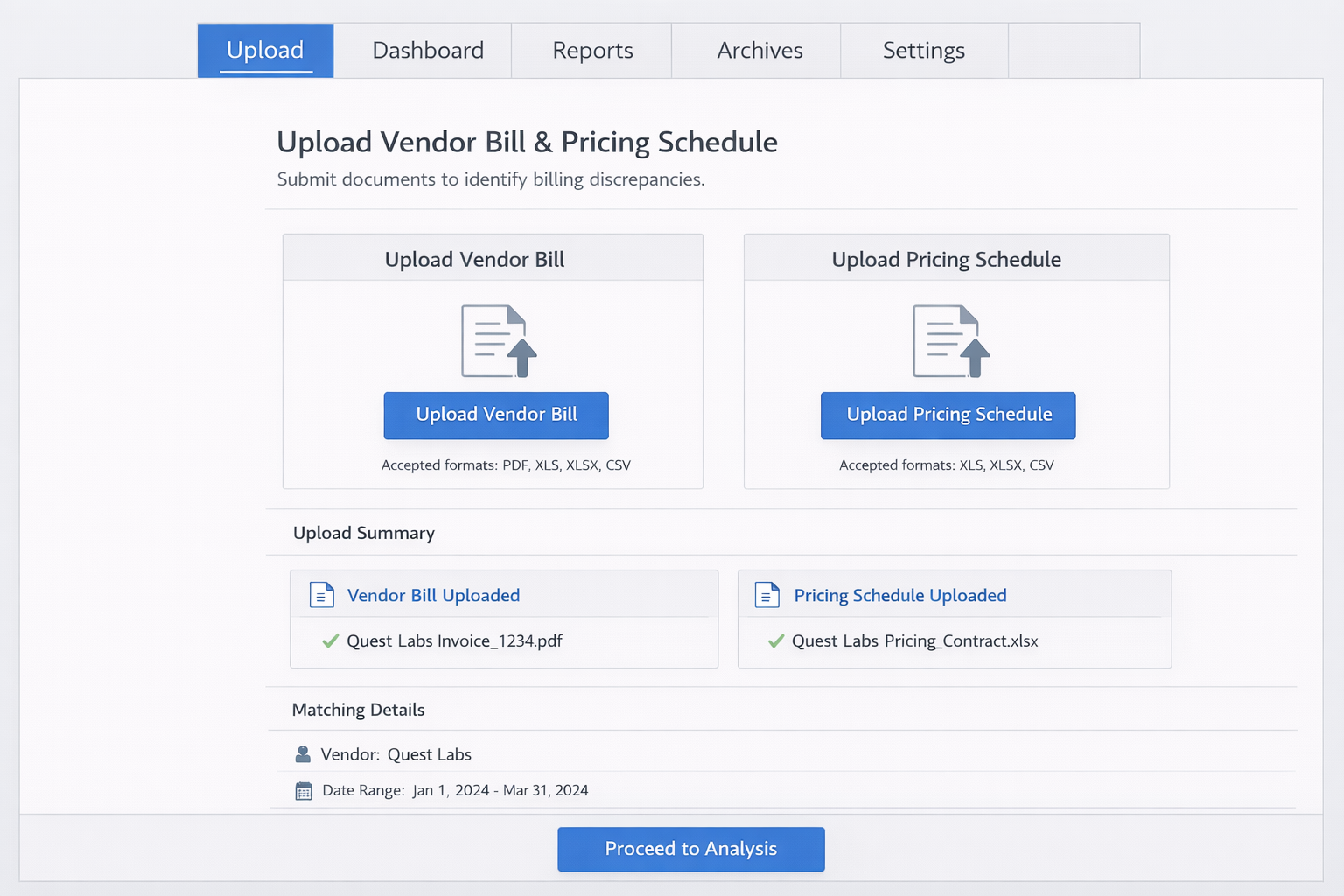Switch to the Dashboard tab

pyautogui.click(x=427, y=51)
